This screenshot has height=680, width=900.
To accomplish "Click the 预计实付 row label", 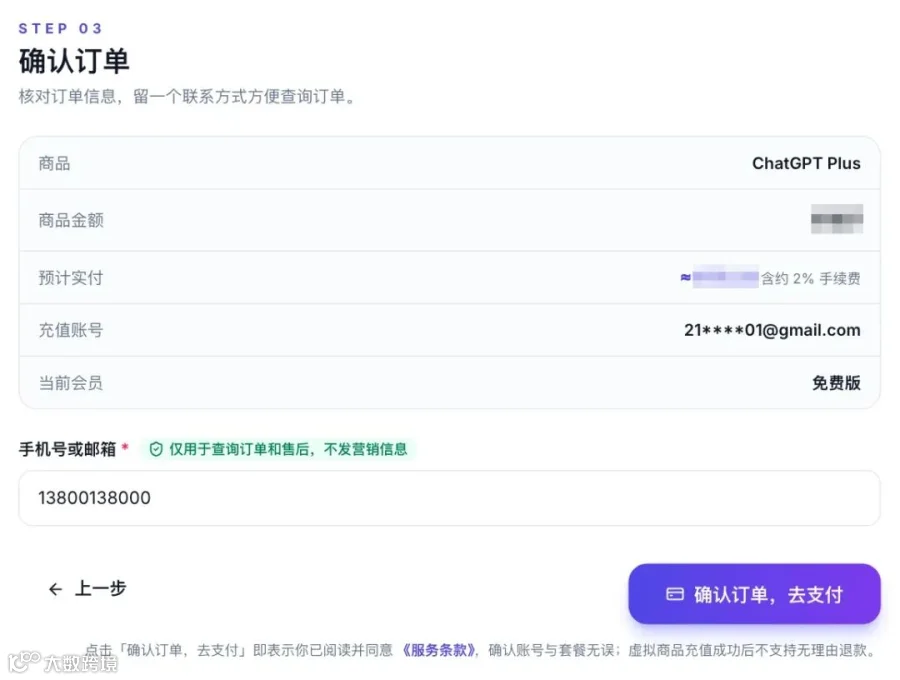I will pyautogui.click(x=71, y=278).
